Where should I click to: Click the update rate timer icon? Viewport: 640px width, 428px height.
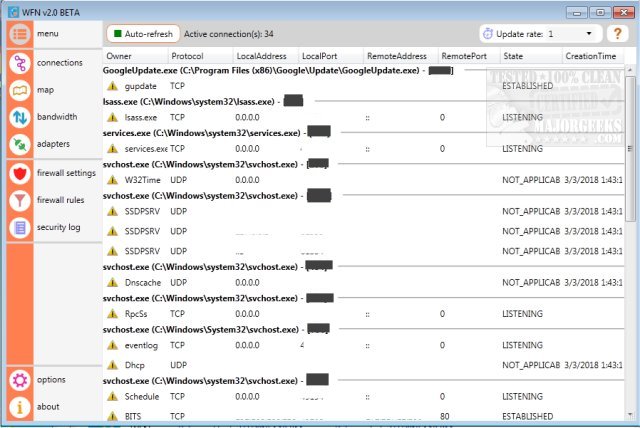[487, 34]
